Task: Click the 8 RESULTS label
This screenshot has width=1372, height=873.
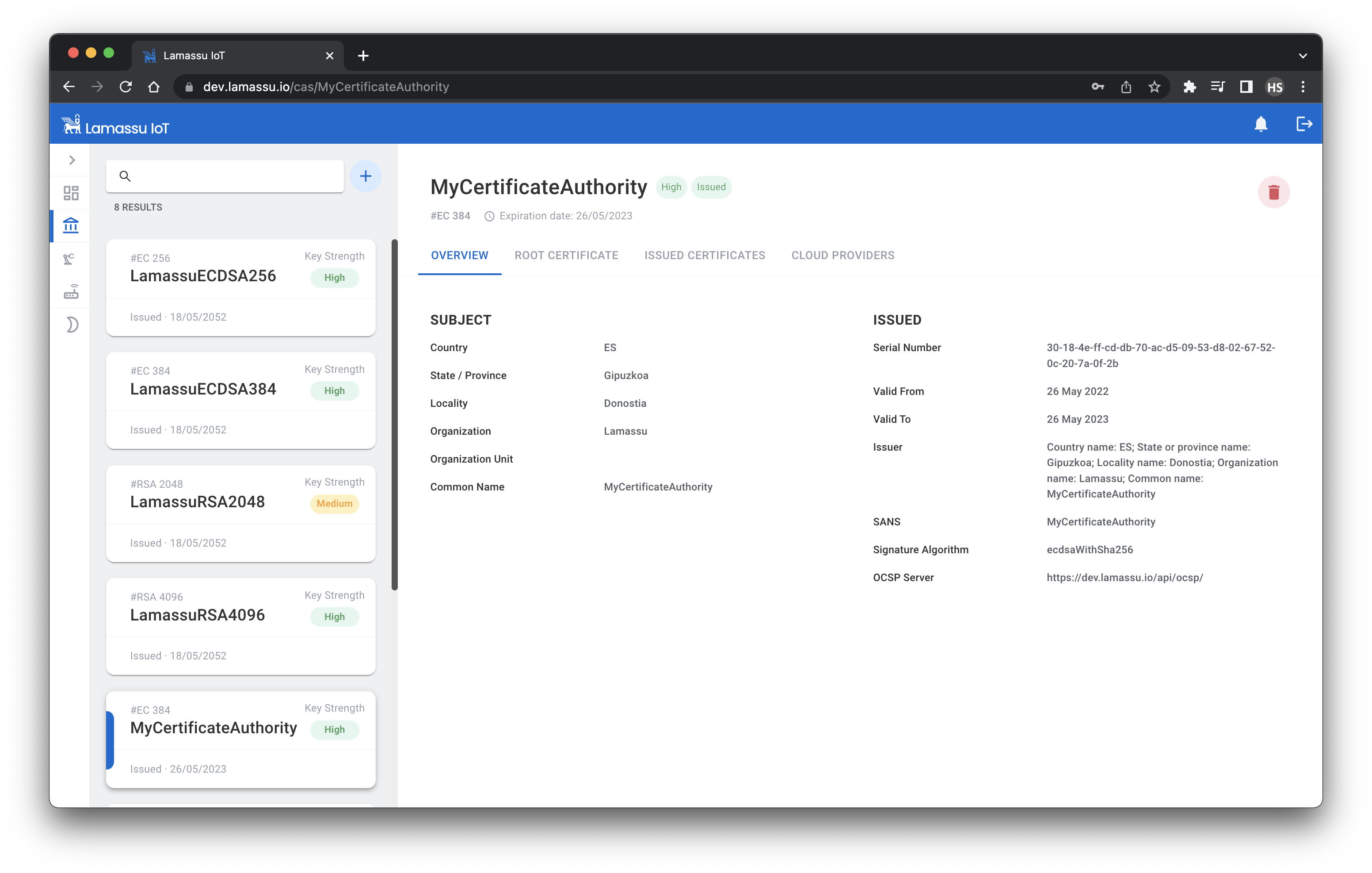Action: pyautogui.click(x=138, y=207)
